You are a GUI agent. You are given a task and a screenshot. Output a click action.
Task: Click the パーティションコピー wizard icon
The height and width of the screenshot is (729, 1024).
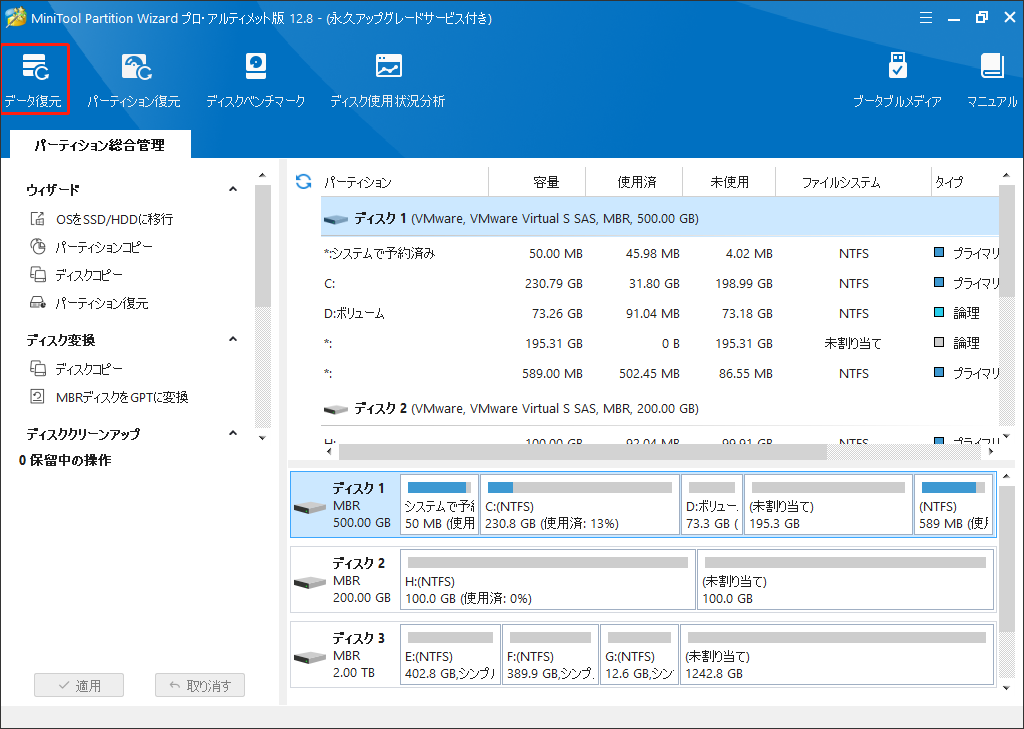[x=38, y=246]
